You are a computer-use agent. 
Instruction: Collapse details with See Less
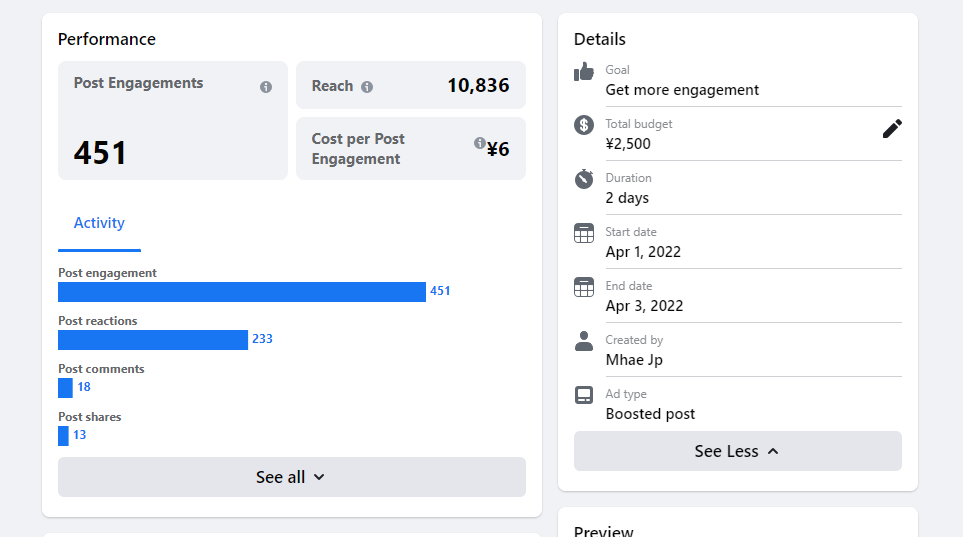click(737, 451)
